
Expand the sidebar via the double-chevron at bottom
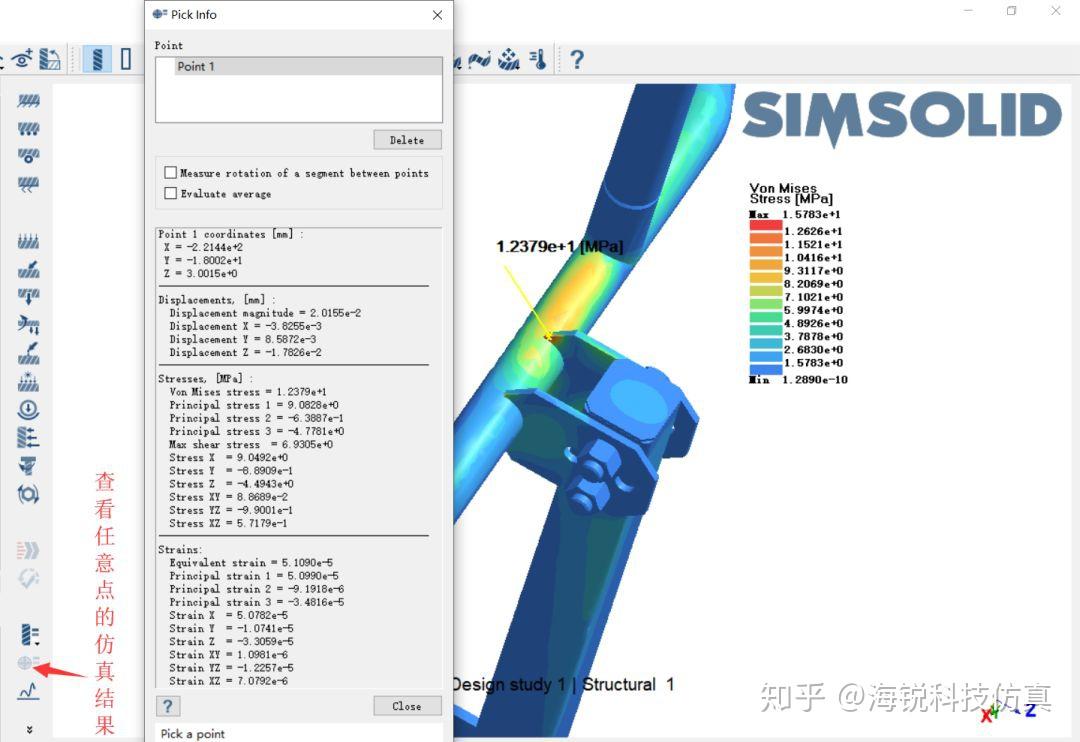point(28,728)
